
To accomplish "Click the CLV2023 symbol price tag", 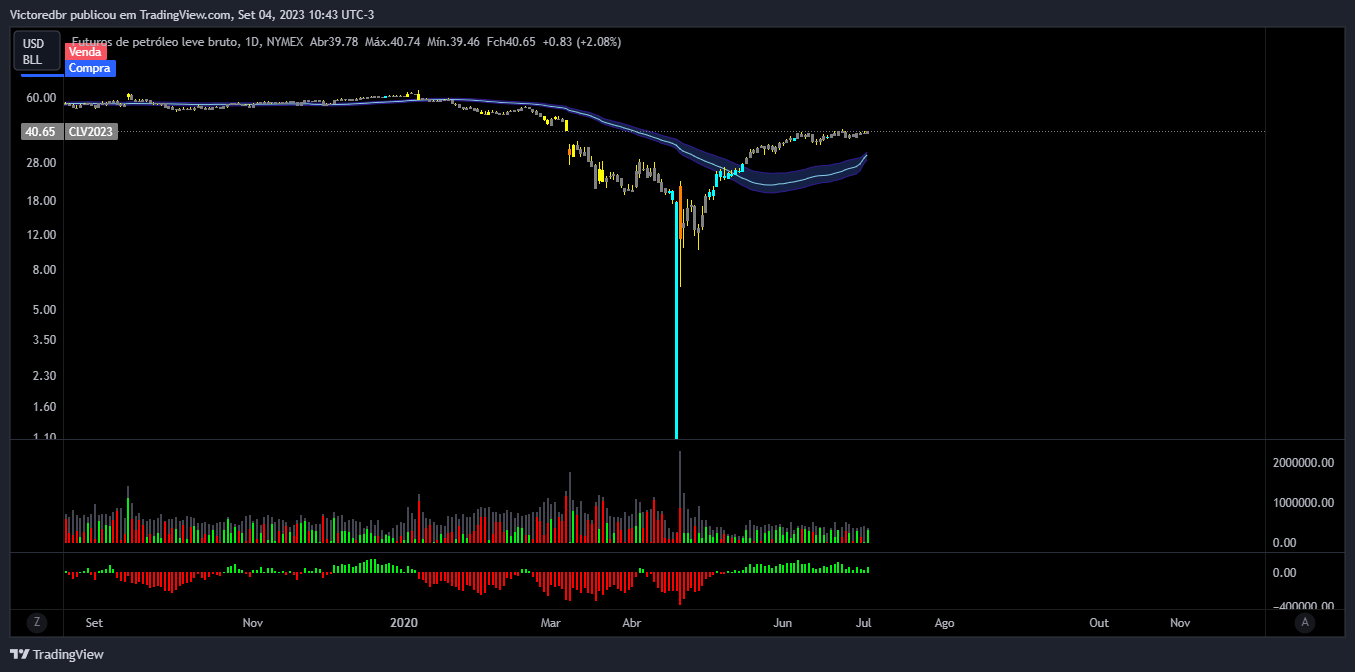I will [x=91, y=131].
